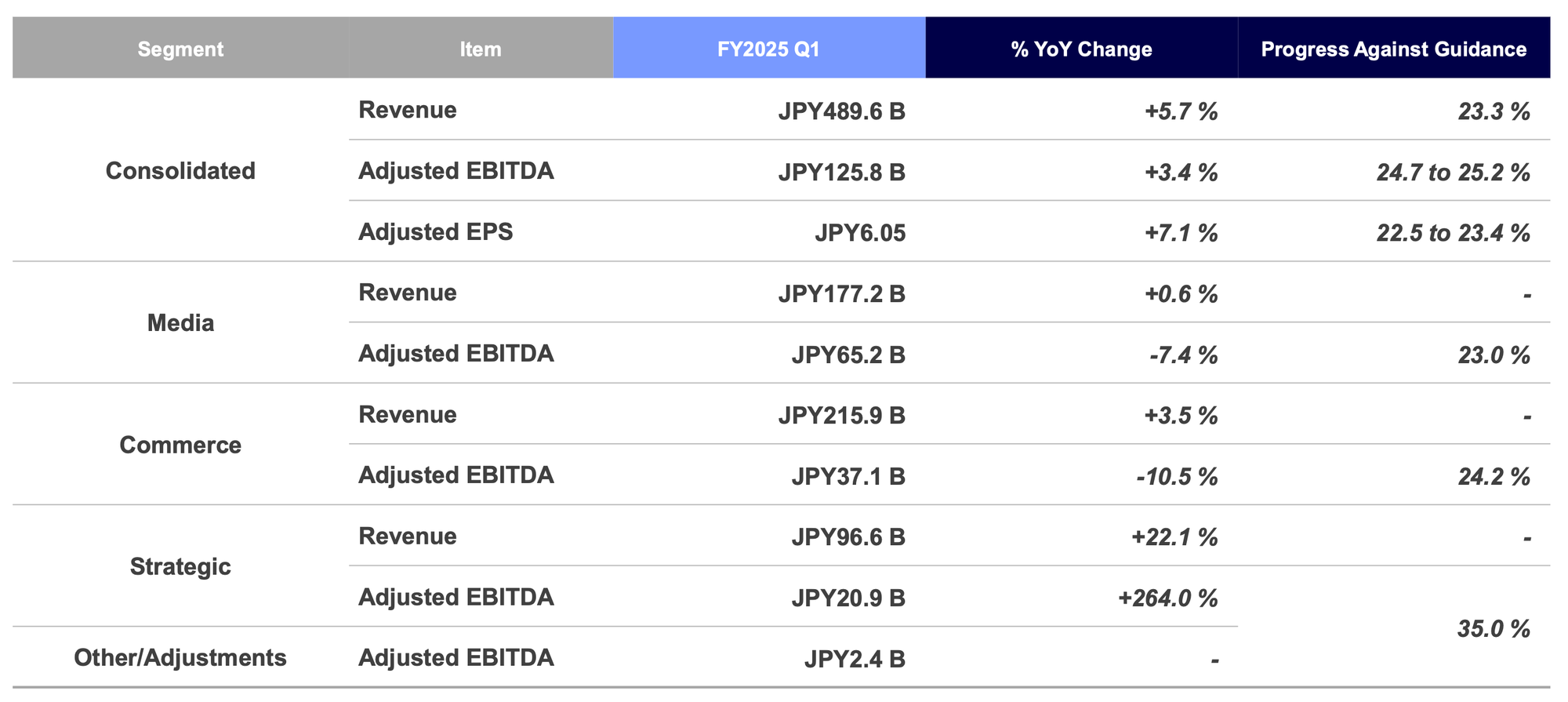The height and width of the screenshot is (702, 1568).
Task: Select the FY2025 Q1 column header
Action: tap(768, 49)
